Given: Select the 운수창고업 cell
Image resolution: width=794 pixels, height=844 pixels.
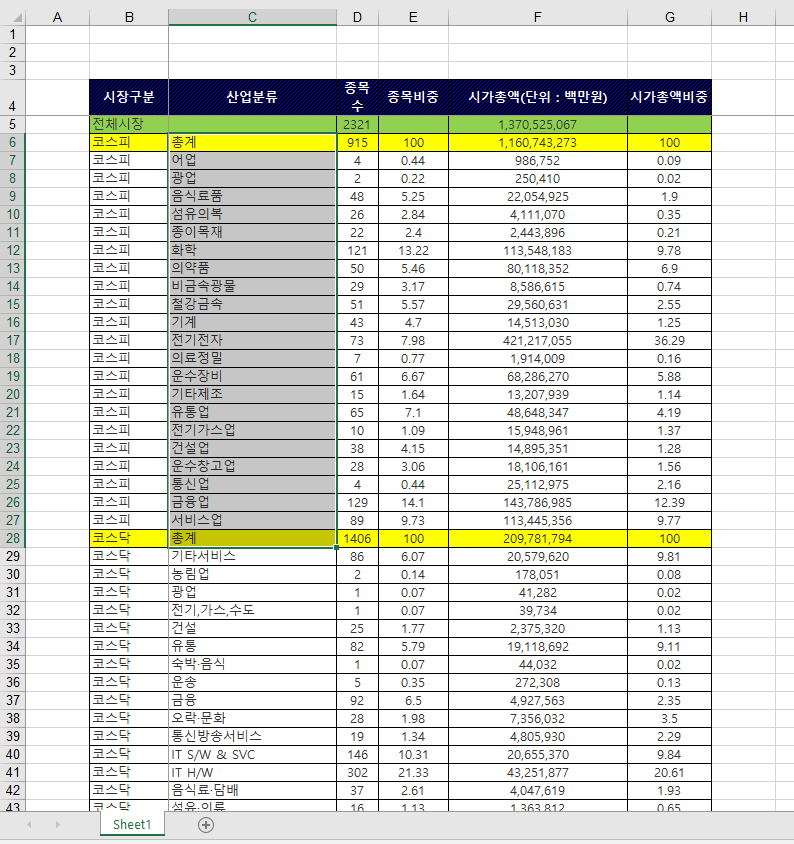Looking at the screenshot, I should [252, 467].
